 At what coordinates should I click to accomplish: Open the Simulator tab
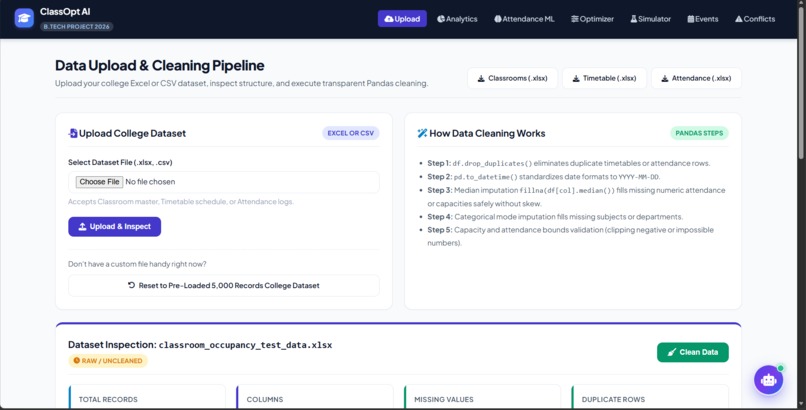tap(650, 19)
